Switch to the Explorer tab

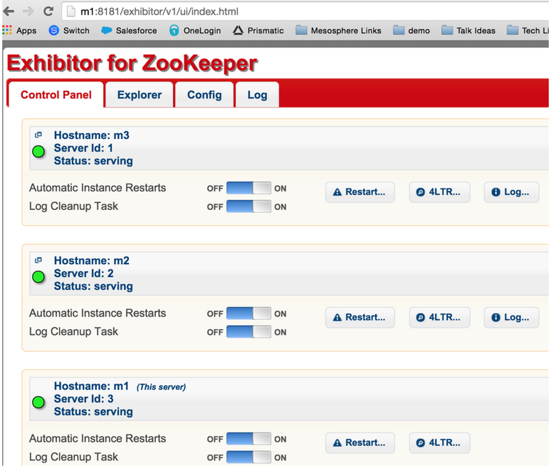(x=140, y=95)
